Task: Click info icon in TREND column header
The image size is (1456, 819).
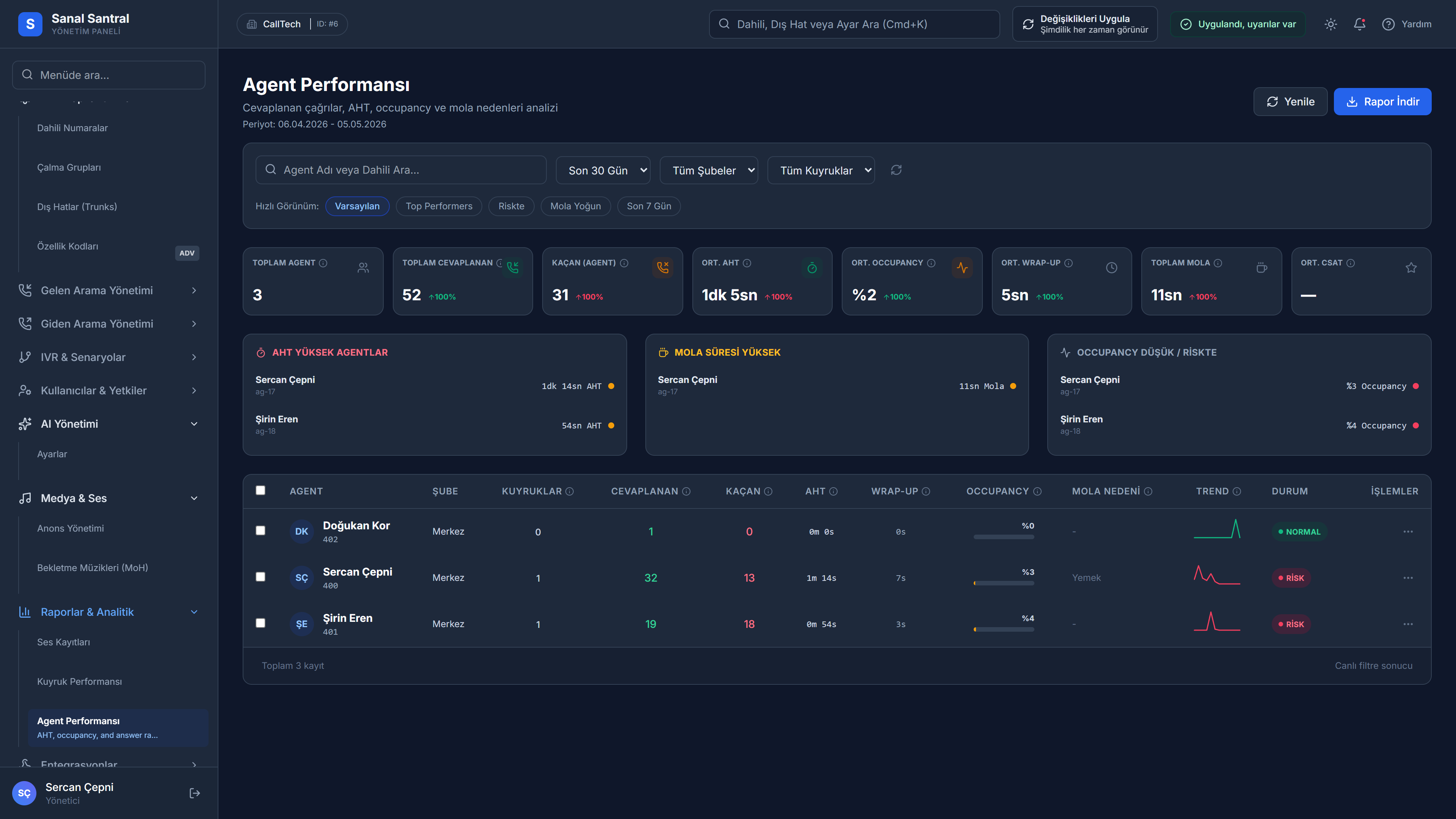Action: pyautogui.click(x=1237, y=491)
